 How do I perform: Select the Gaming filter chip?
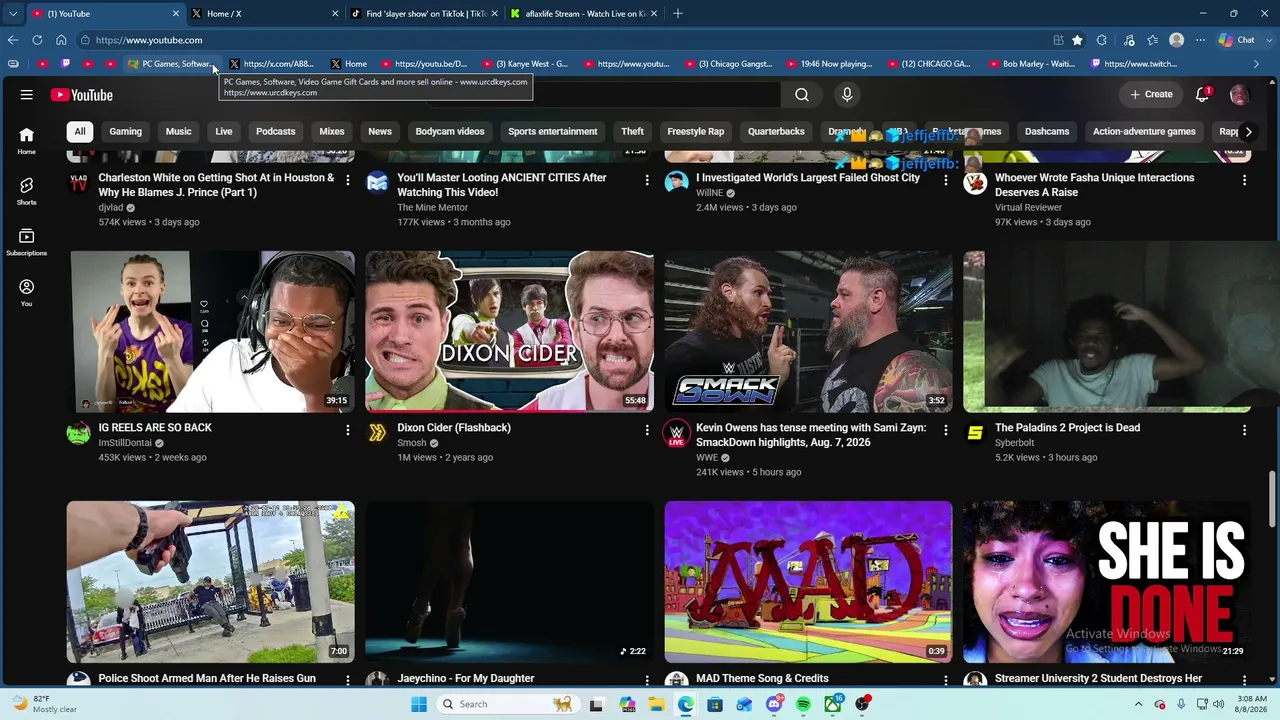click(125, 131)
